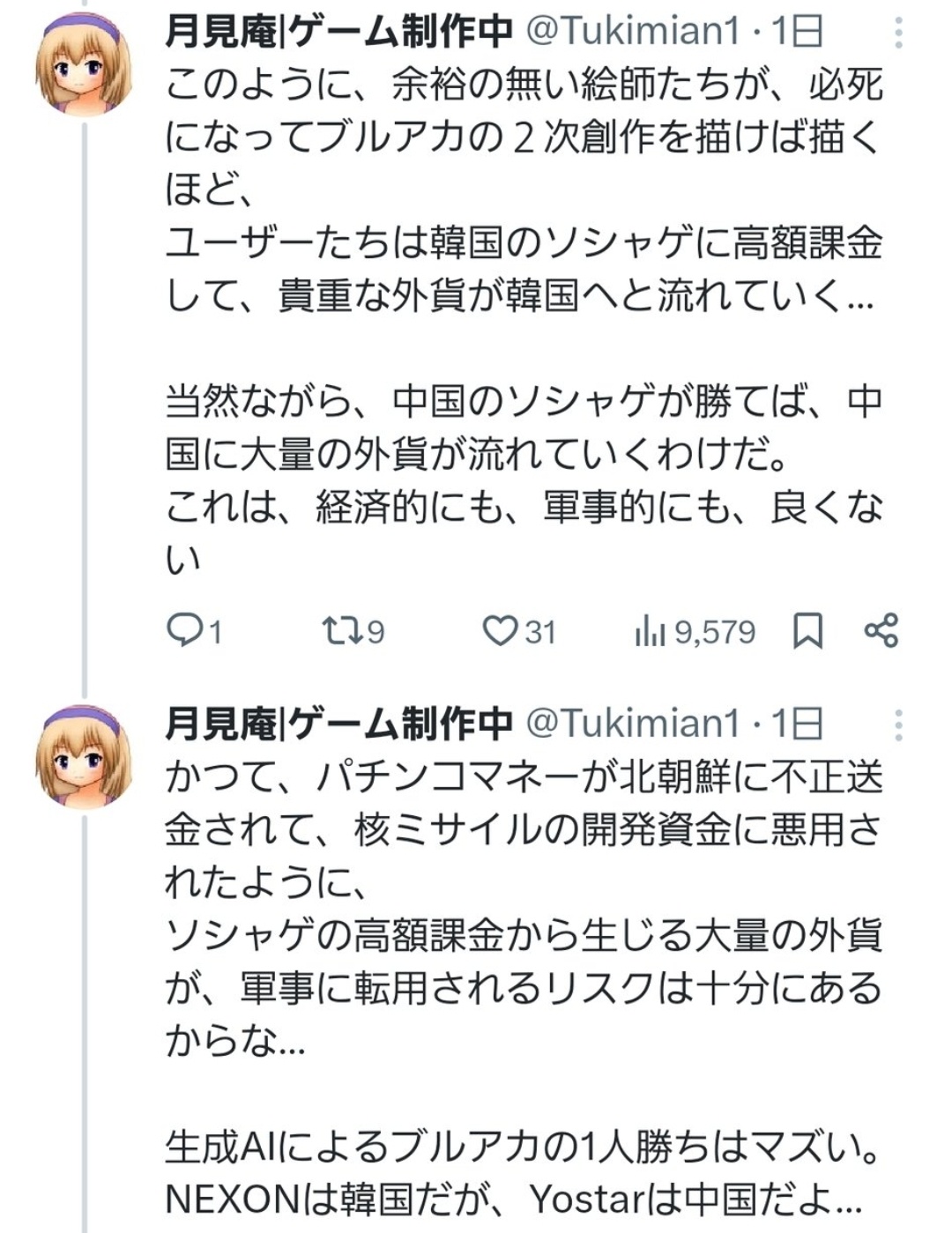Open view analytics bar-chart icon
The image size is (952, 1233).
click(x=650, y=631)
